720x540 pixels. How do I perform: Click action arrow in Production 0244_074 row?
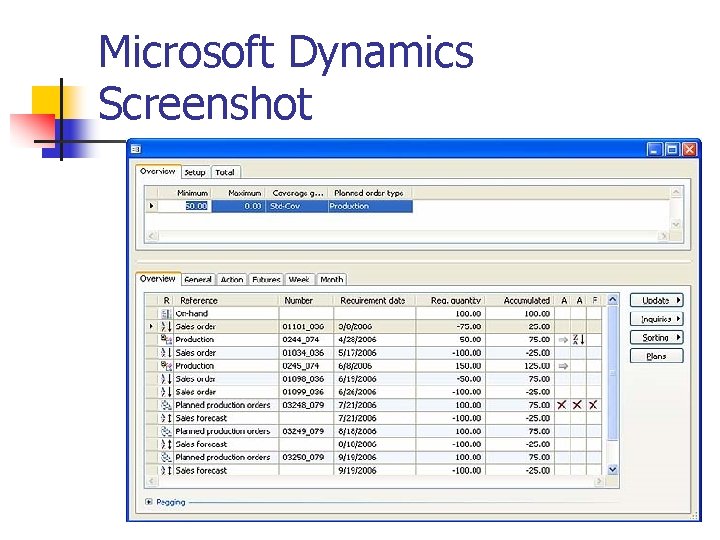563,340
